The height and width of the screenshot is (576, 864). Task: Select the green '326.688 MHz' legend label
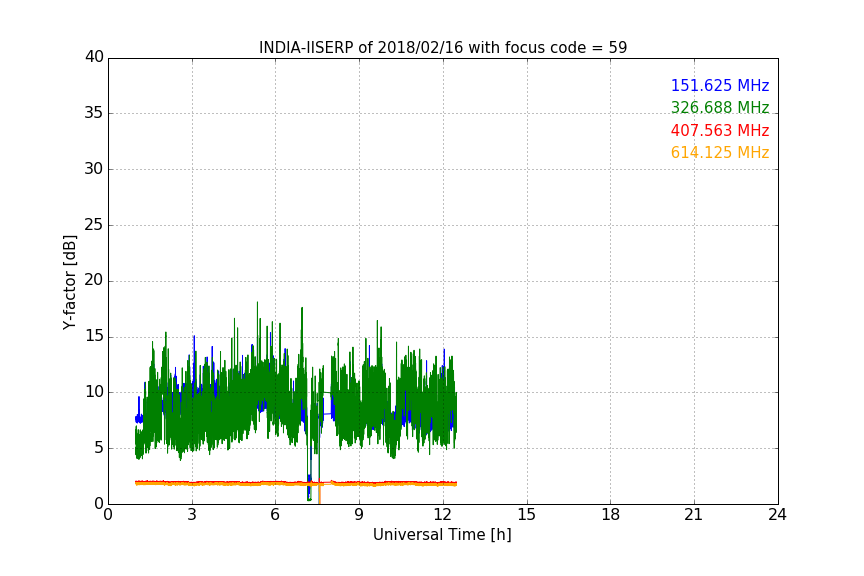click(x=720, y=107)
